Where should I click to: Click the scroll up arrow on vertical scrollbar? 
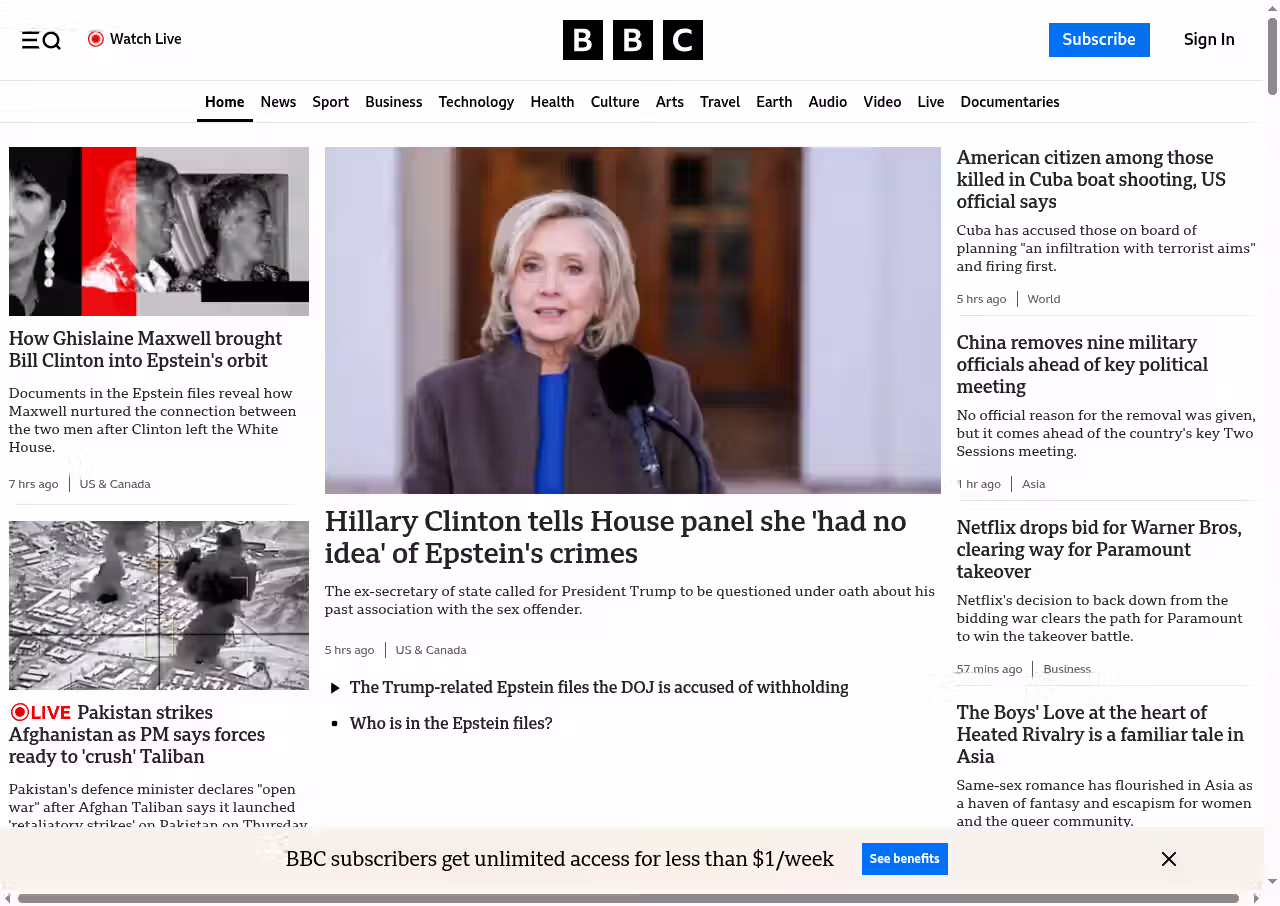[x=1272, y=8]
